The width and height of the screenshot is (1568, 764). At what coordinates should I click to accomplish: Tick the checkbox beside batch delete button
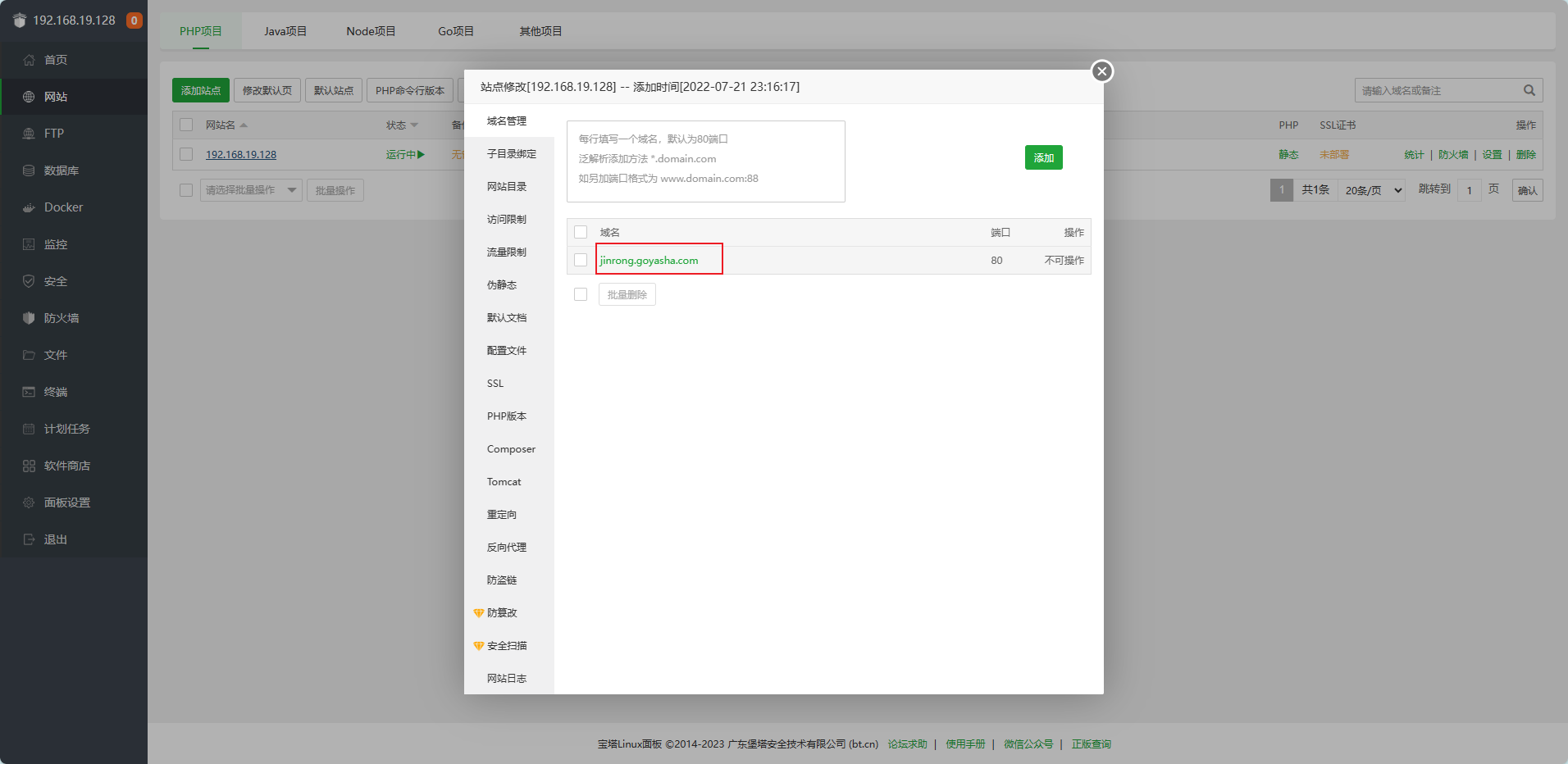point(581,294)
